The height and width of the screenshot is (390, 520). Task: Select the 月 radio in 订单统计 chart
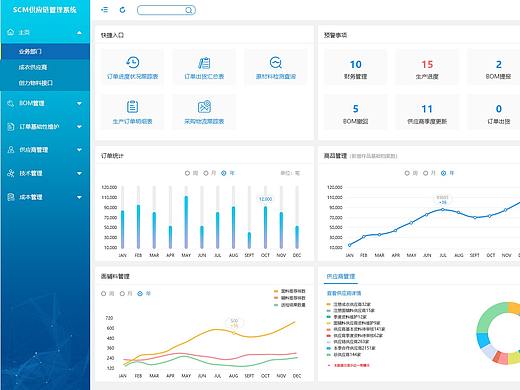click(206, 173)
